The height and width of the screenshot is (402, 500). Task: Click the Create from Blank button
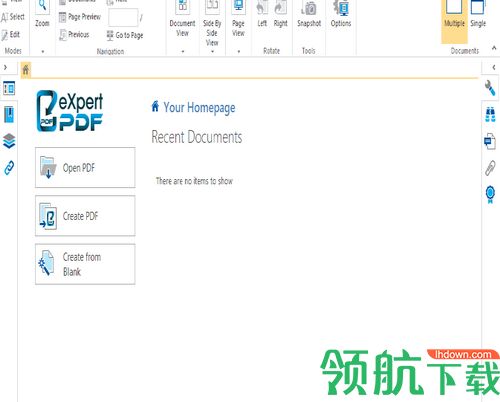[x=85, y=264]
